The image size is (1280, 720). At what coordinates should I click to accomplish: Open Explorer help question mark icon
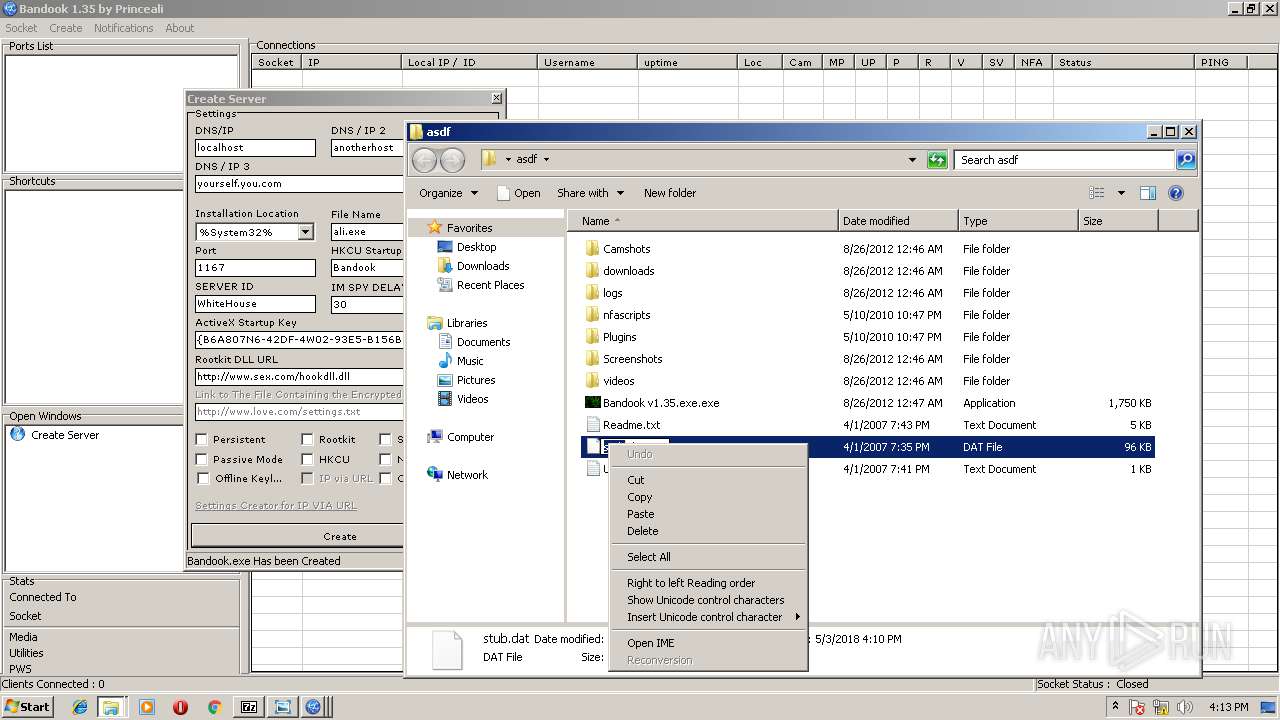1176,193
